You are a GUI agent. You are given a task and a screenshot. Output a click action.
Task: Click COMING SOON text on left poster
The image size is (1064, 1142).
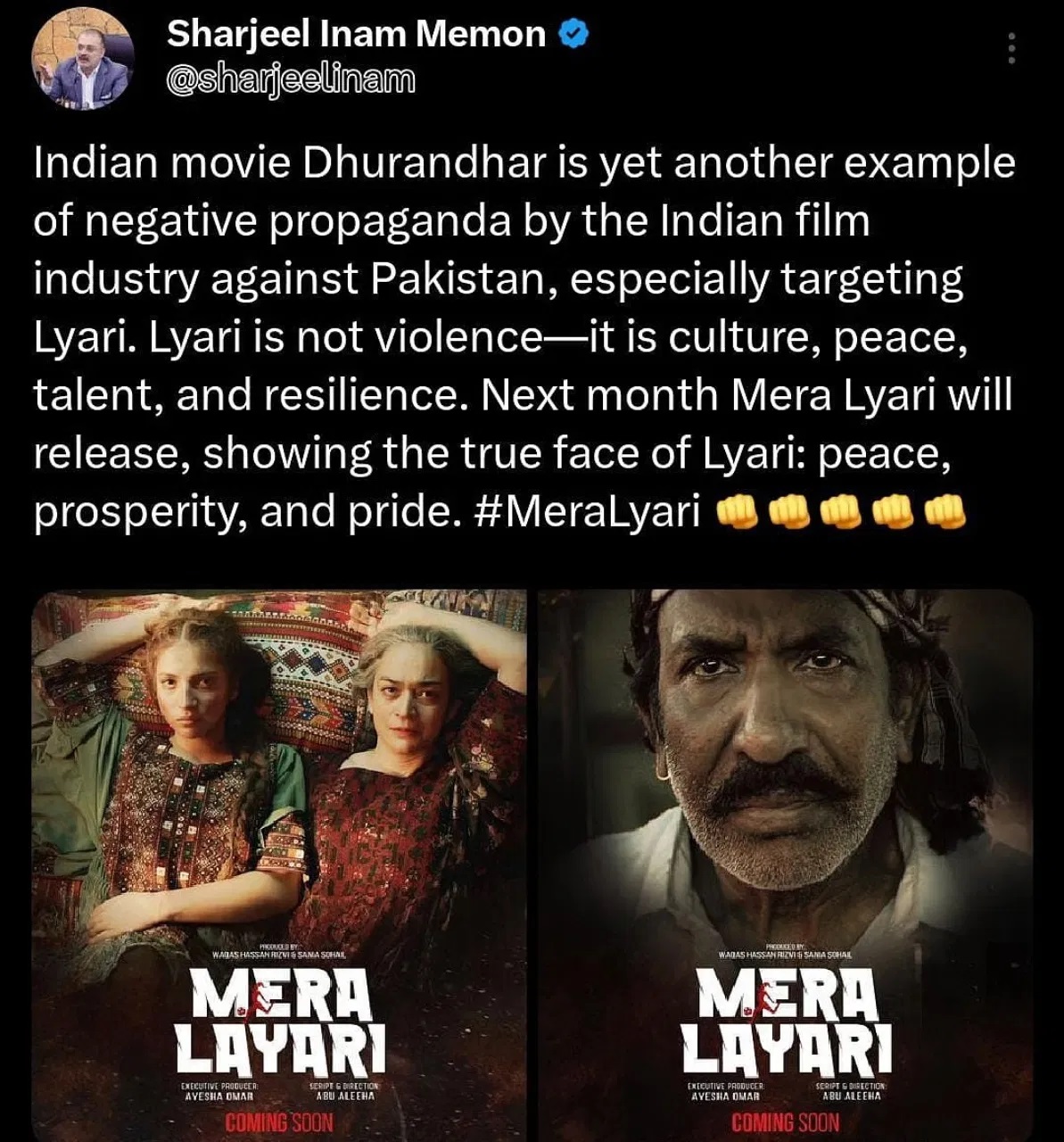[x=279, y=1122]
